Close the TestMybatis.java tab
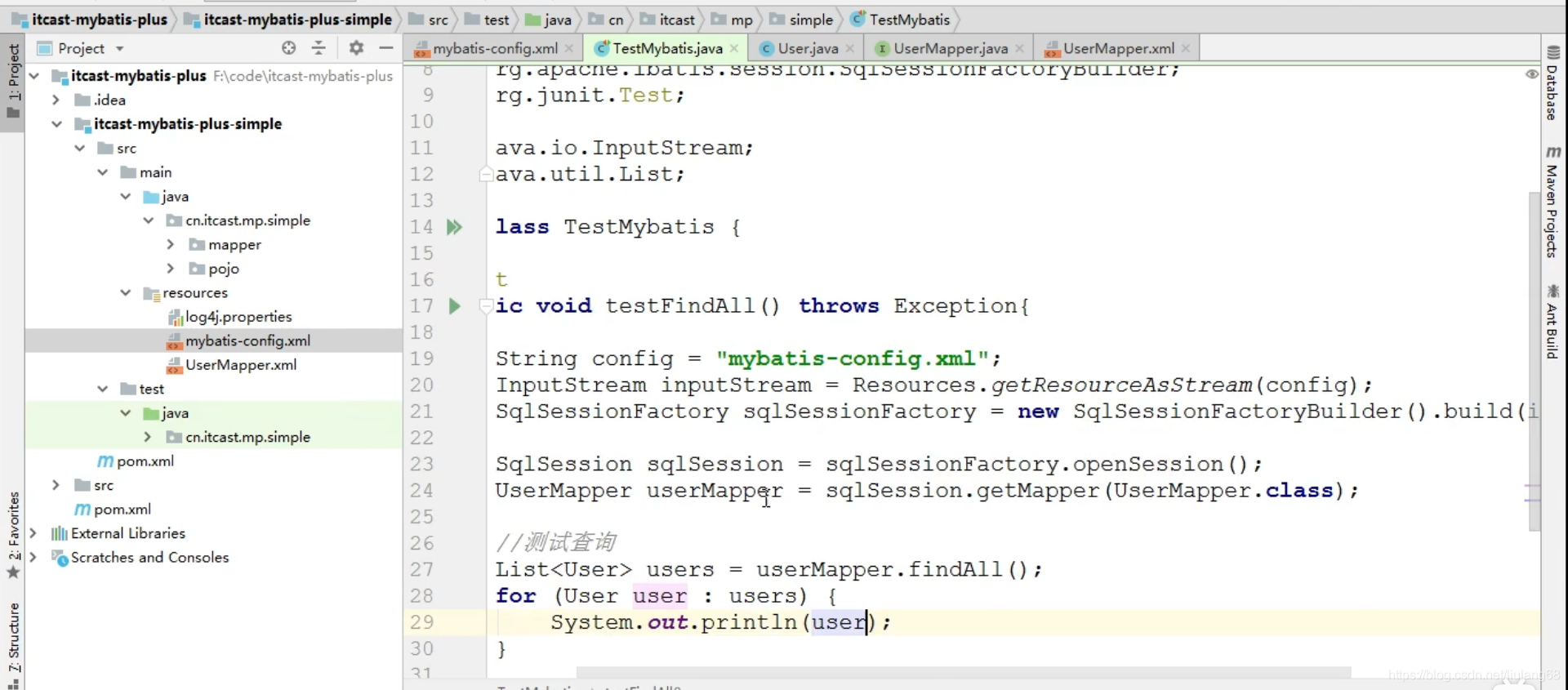This screenshot has width=1568, height=690. (x=734, y=48)
